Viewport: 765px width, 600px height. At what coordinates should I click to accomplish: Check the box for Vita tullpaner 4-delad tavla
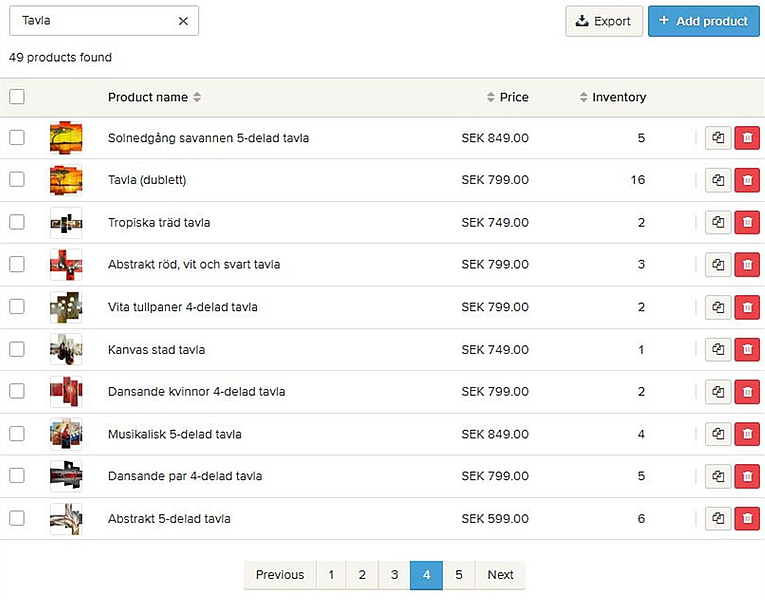17,307
